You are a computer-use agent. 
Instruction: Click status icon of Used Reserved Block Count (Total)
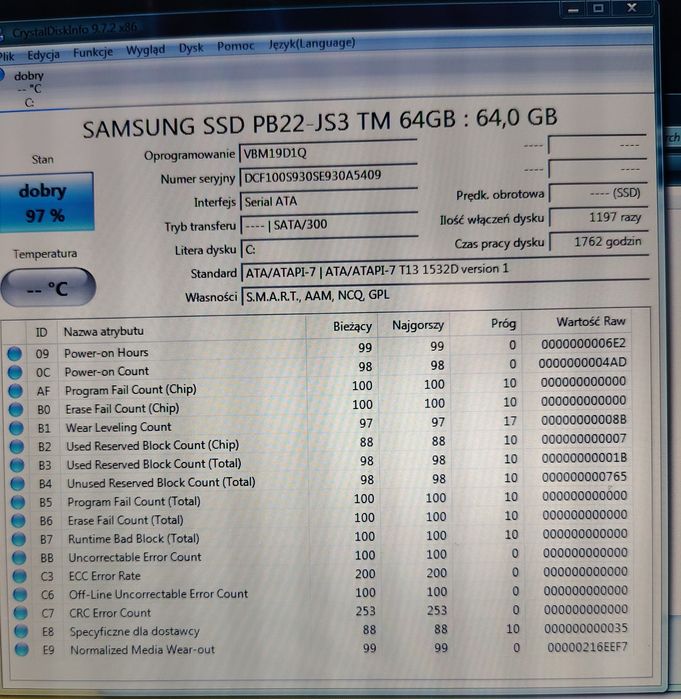click(17, 465)
